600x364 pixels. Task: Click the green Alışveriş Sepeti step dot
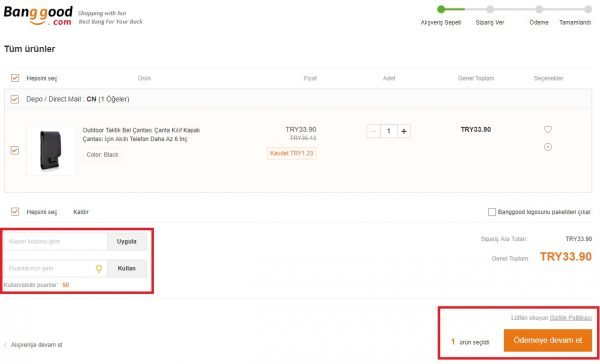441,9
